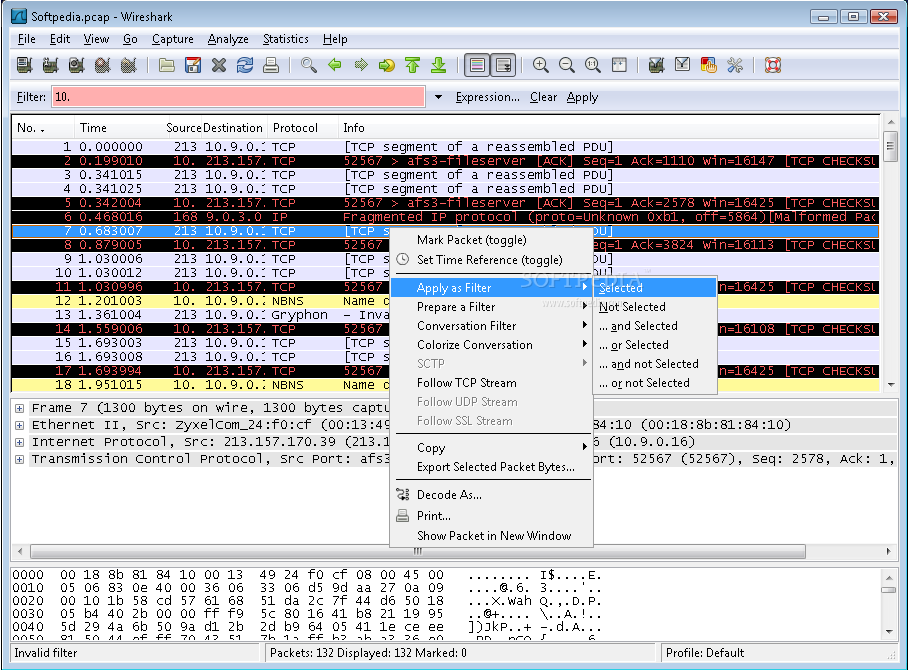Jump to first packet icon

[x=413, y=65]
